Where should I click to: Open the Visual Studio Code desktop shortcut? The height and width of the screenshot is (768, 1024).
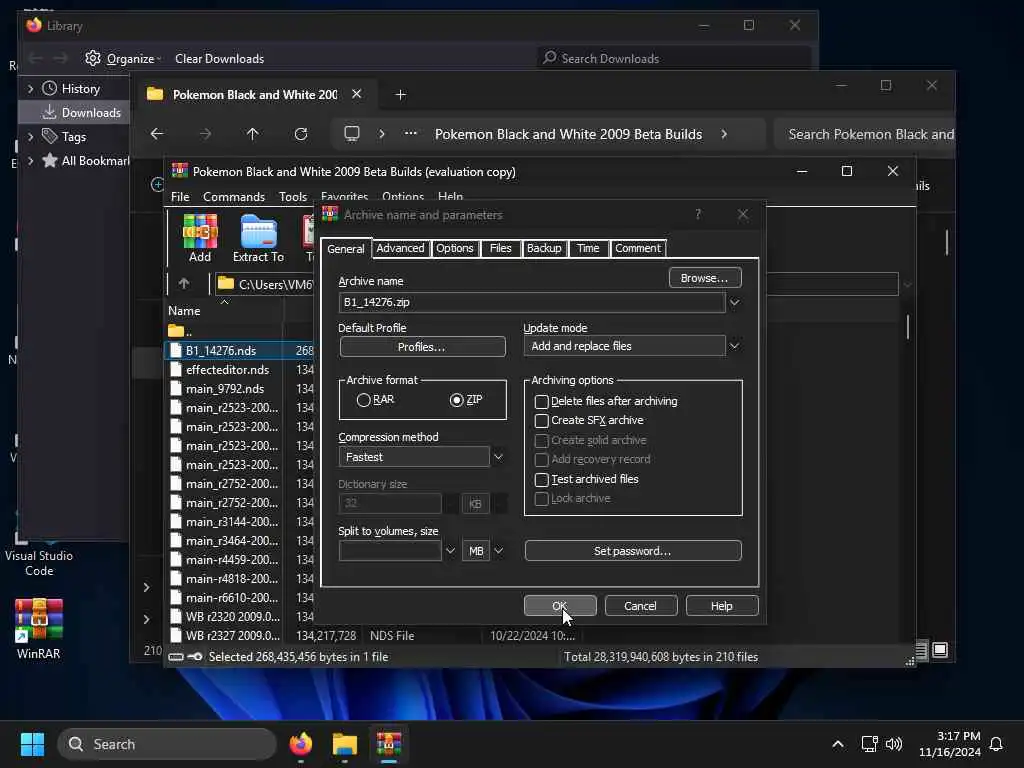39,554
